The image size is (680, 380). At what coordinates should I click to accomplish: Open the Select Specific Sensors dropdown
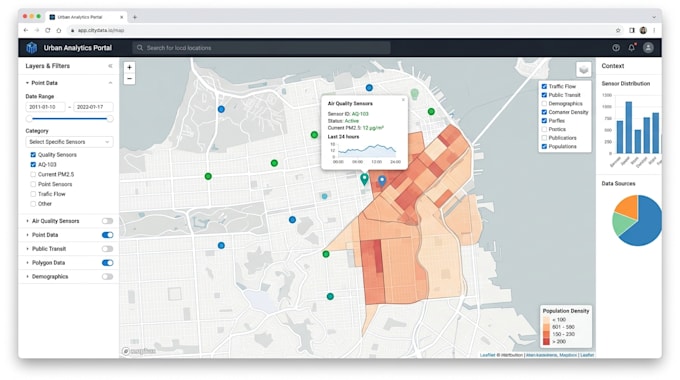click(69, 142)
